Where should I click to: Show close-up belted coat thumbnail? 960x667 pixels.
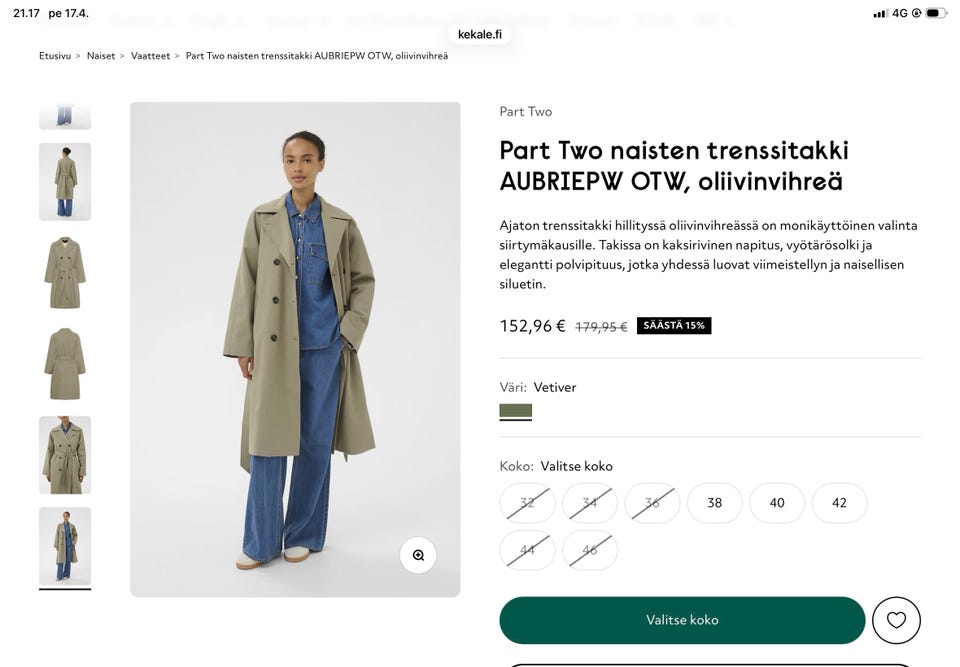tap(65, 455)
